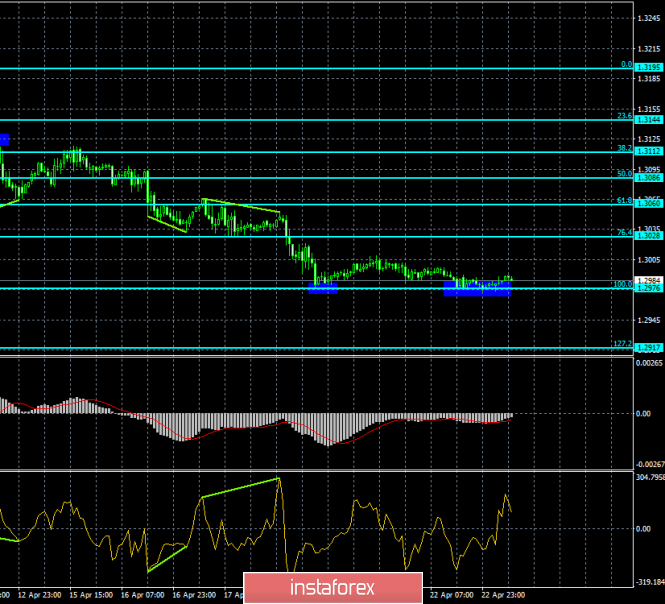Click the 22 Apr 23:00 time axis label
This screenshot has width=665, height=604.
(x=503, y=594)
